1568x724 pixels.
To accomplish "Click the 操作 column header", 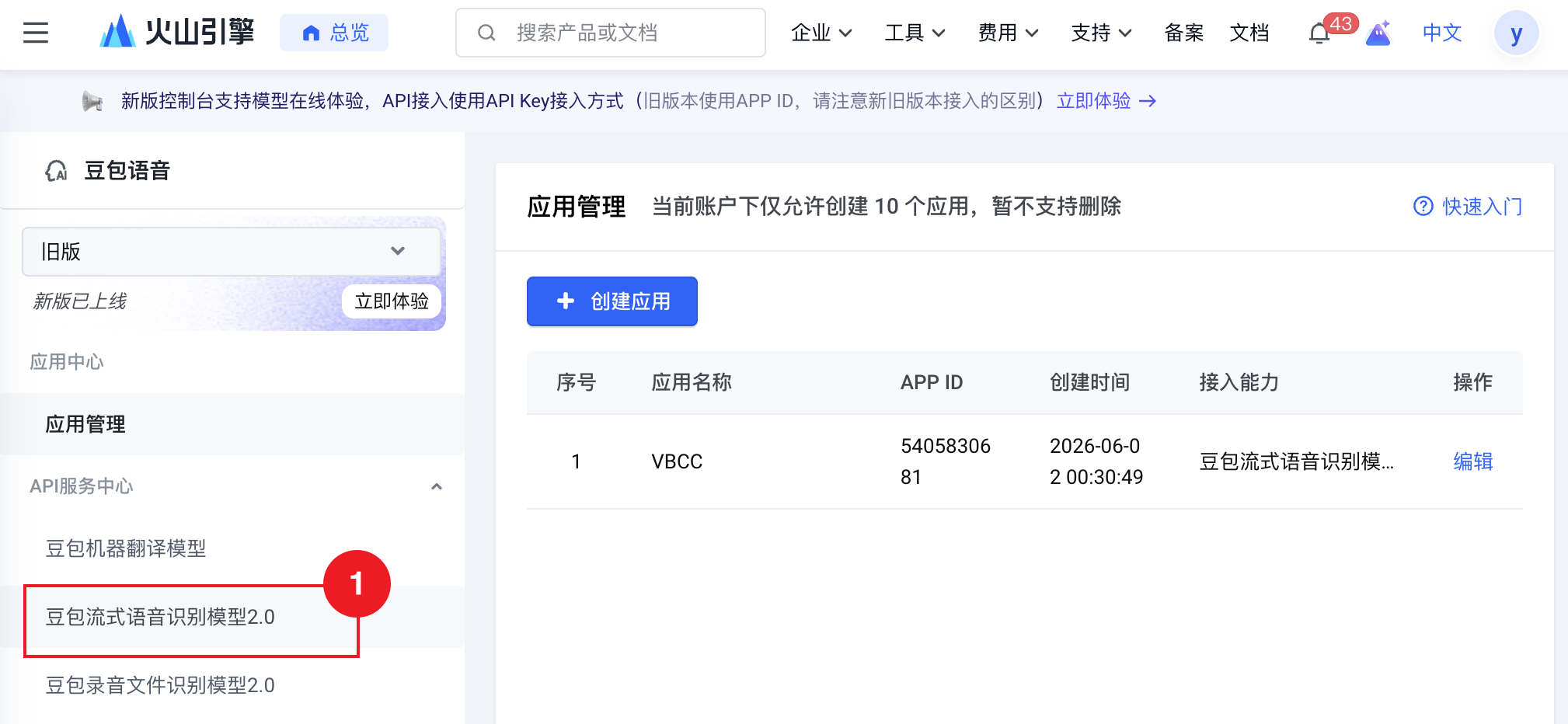I will pos(1473,382).
